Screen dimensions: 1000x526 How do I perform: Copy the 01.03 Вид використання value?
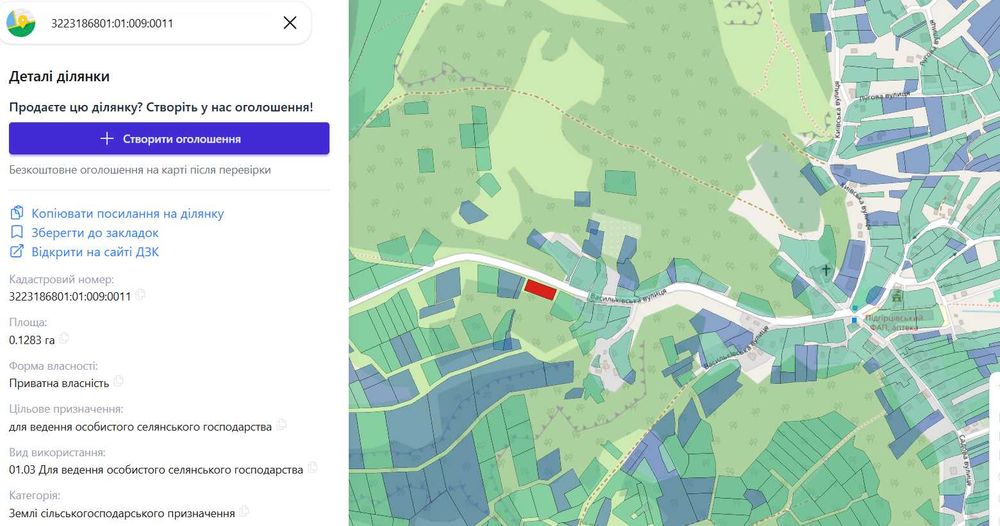coord(312,467)
